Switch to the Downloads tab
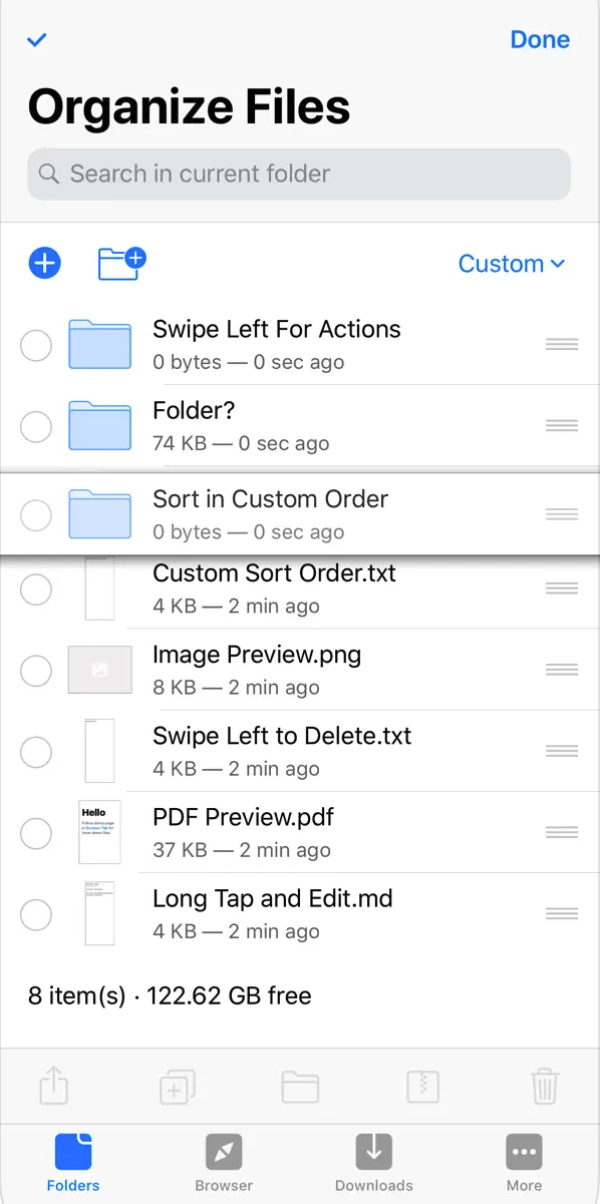 point(374,1163)
